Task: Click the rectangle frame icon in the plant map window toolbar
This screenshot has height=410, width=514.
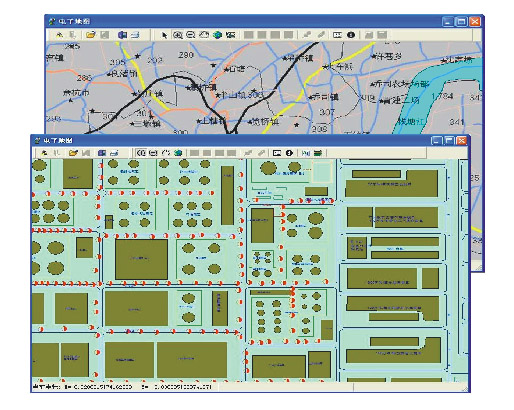Action: 277,153
